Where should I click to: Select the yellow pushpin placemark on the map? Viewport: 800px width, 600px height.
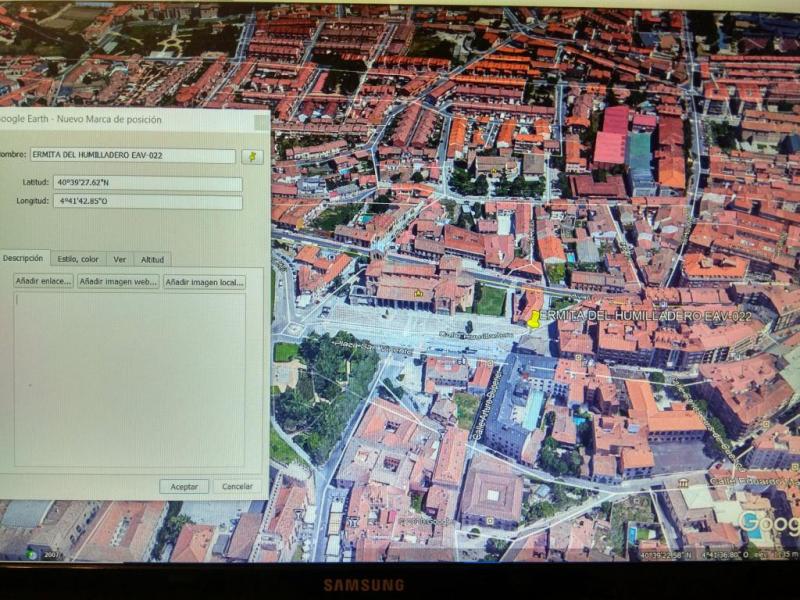point(534,319)
